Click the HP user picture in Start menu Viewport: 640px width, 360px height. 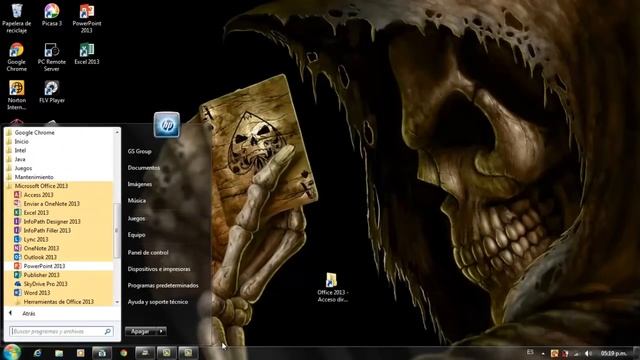coord(167,124)
